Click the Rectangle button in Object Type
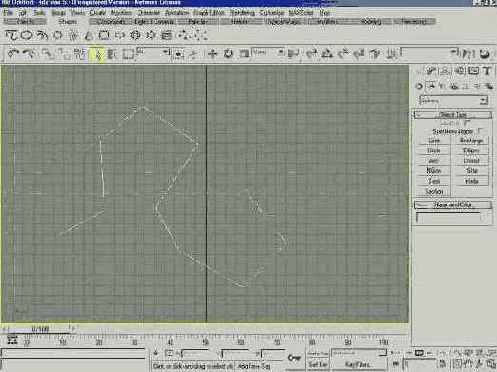This screenshot has height=372, width=497. (471, 141)
